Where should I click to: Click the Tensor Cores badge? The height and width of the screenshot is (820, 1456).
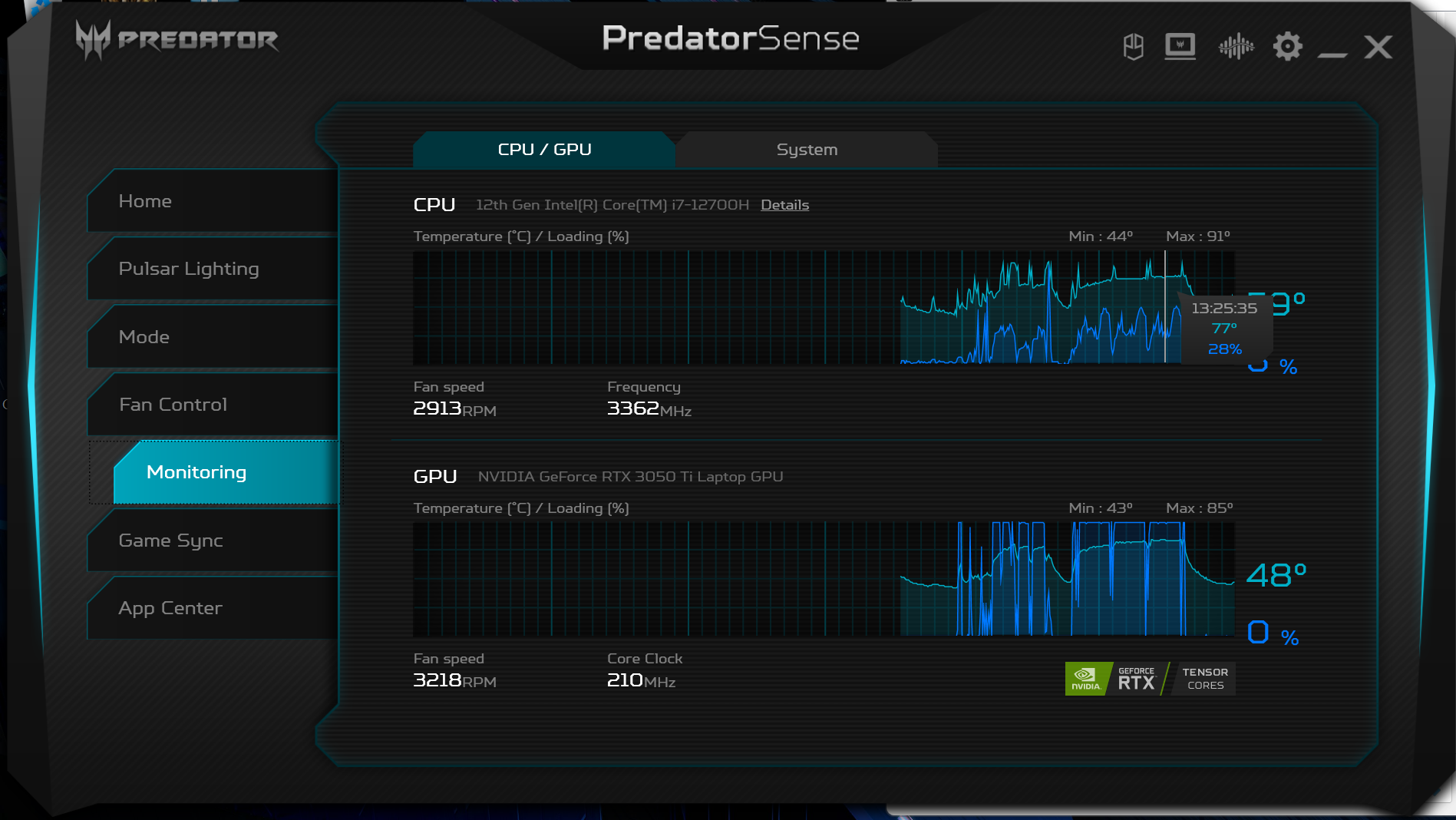[x=1203, y=679]
